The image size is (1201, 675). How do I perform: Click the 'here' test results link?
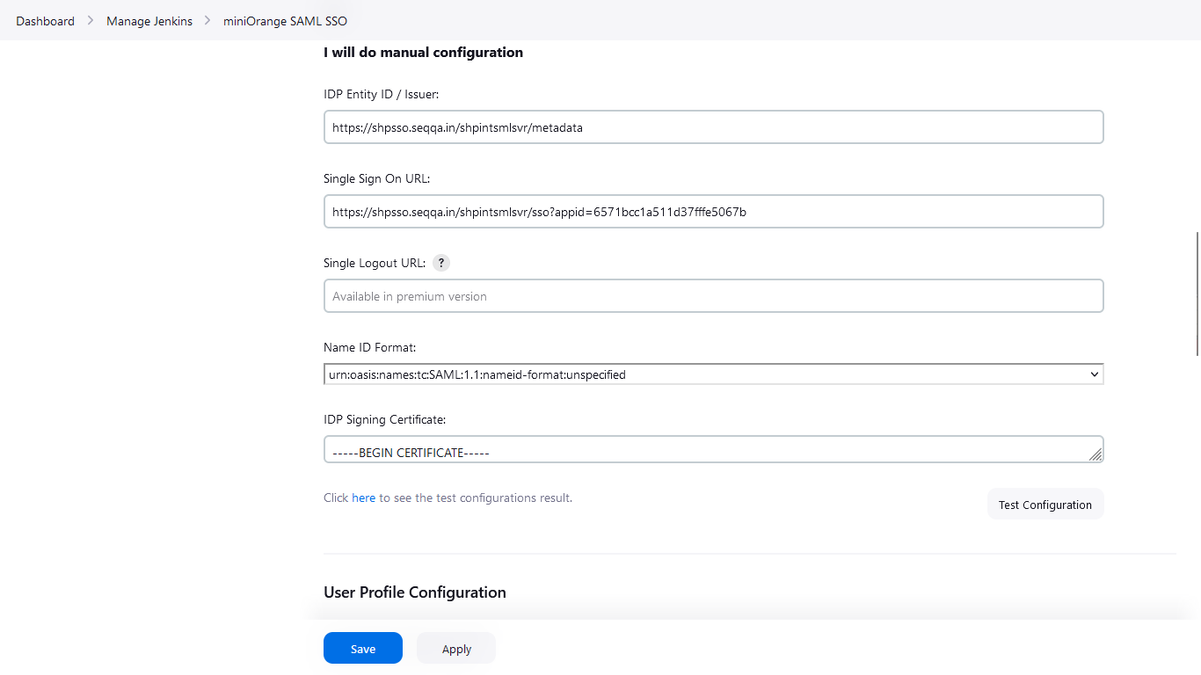click(x=363, y=498)
